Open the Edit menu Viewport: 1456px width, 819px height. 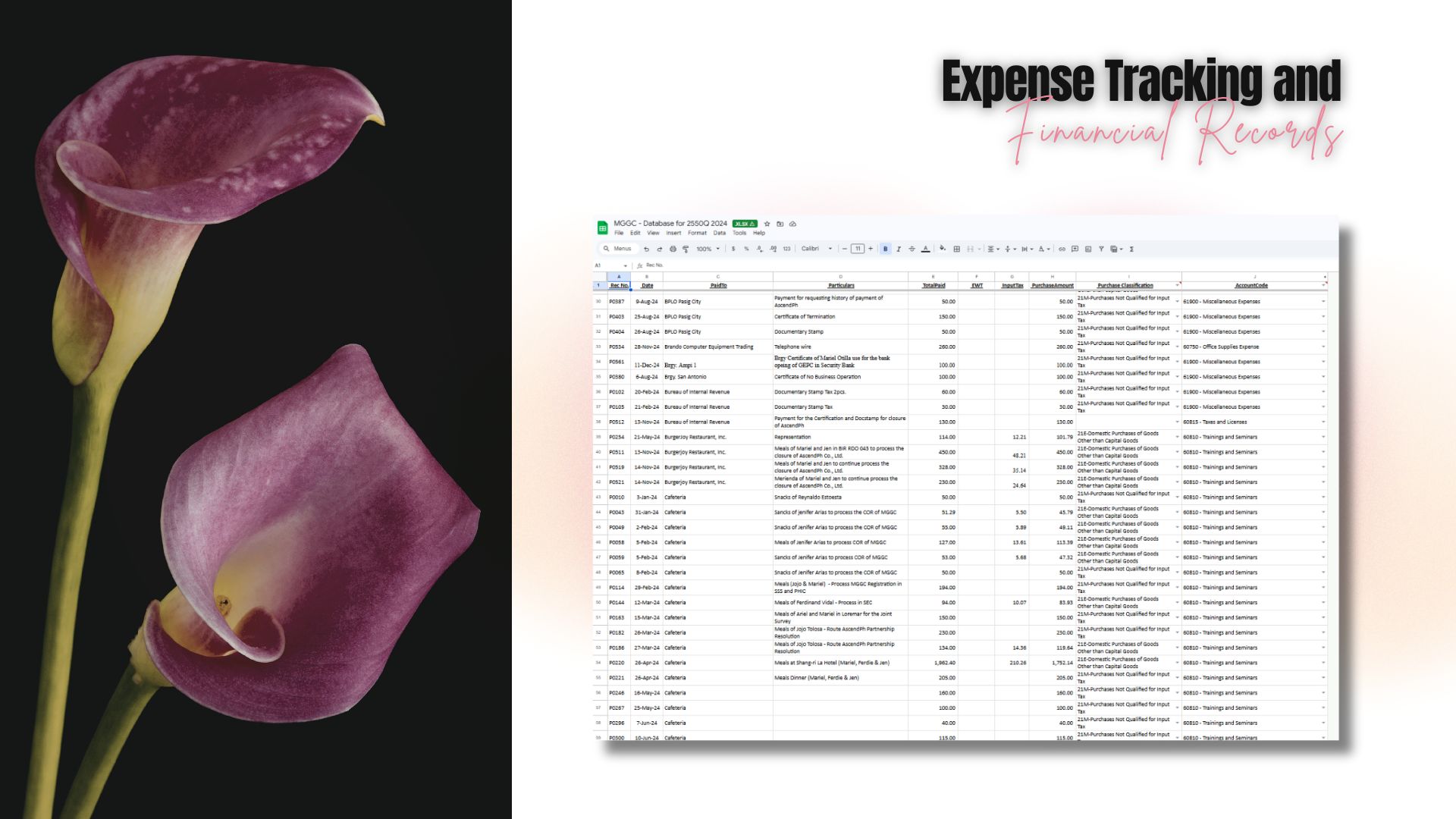click(x=635, y=233)
